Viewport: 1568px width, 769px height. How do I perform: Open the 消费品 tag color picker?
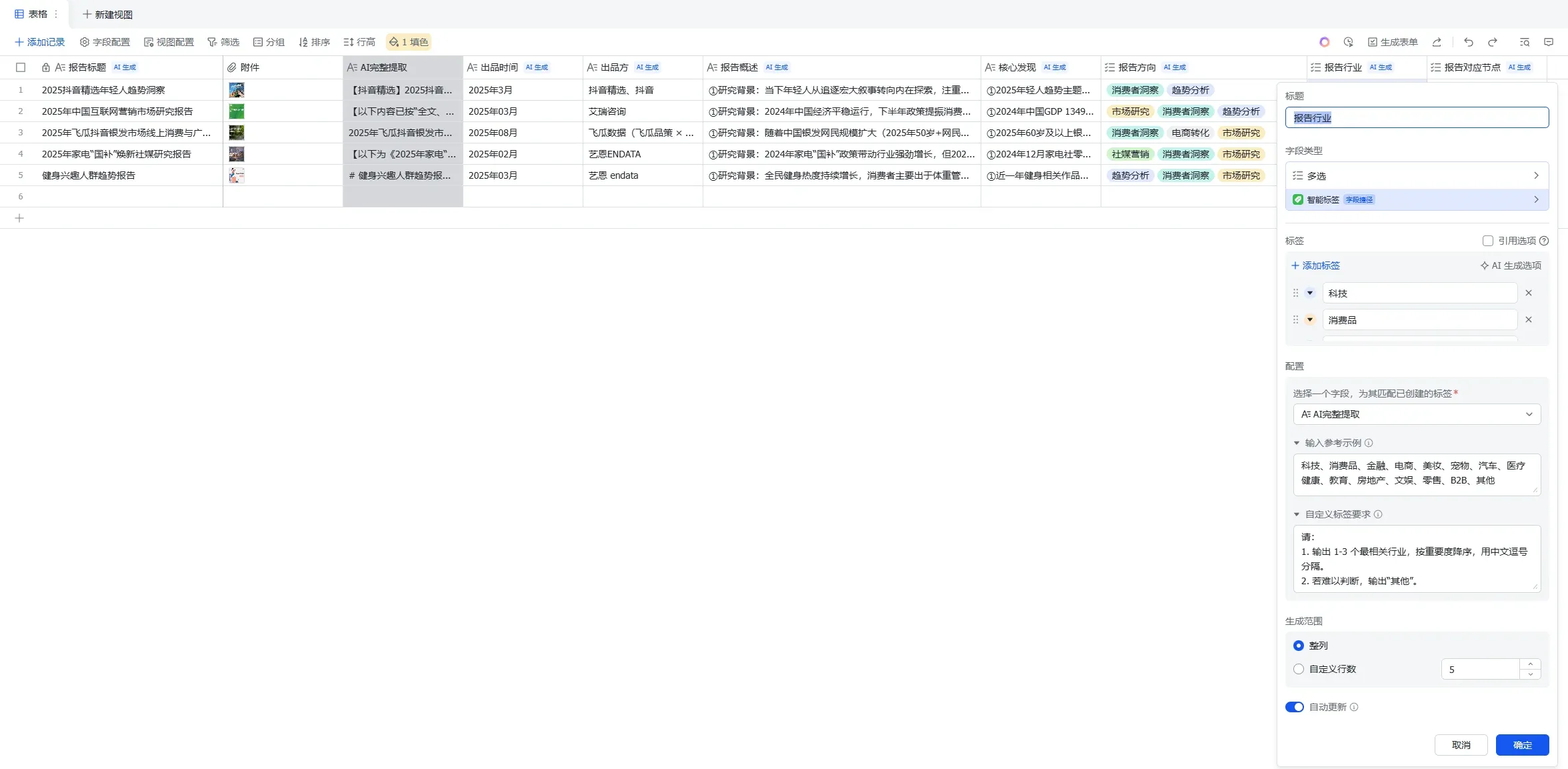coord(1310,319)
